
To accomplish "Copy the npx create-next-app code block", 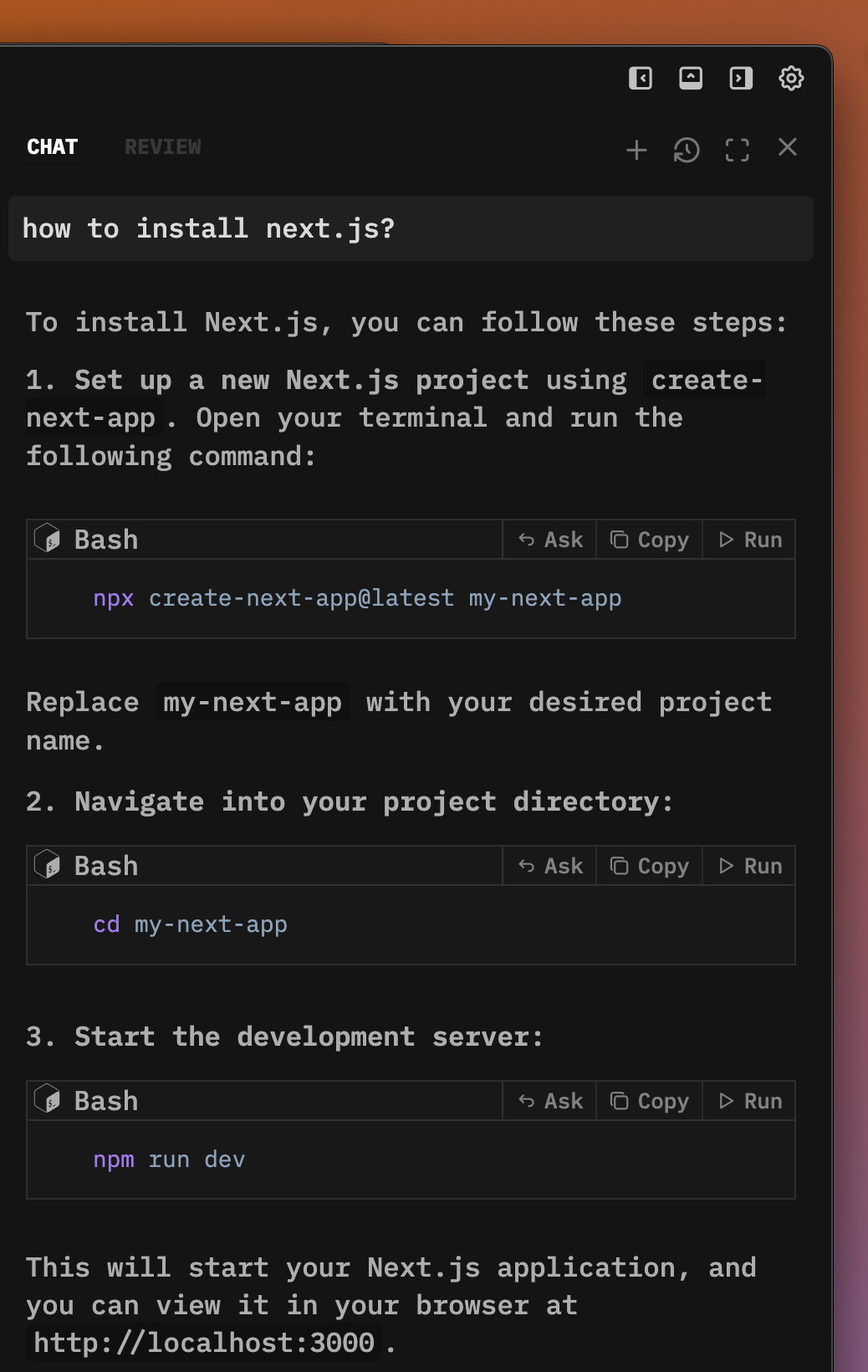I will coord(650,540).
